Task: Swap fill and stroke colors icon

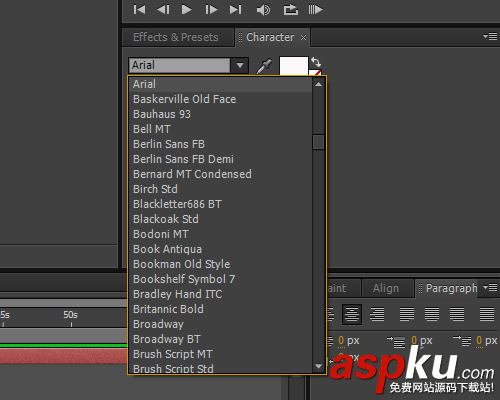Action: click(x=316, y=62)
